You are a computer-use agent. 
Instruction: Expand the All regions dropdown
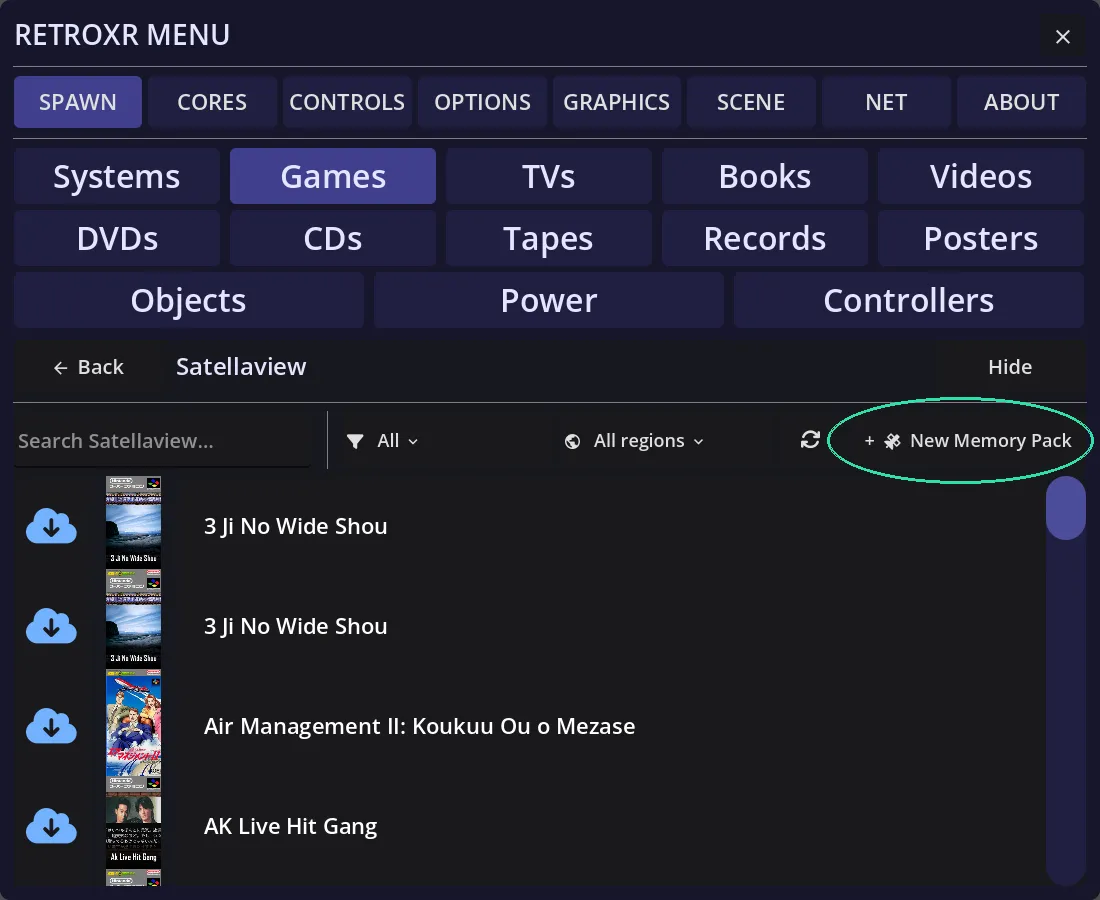click(633, 441)
